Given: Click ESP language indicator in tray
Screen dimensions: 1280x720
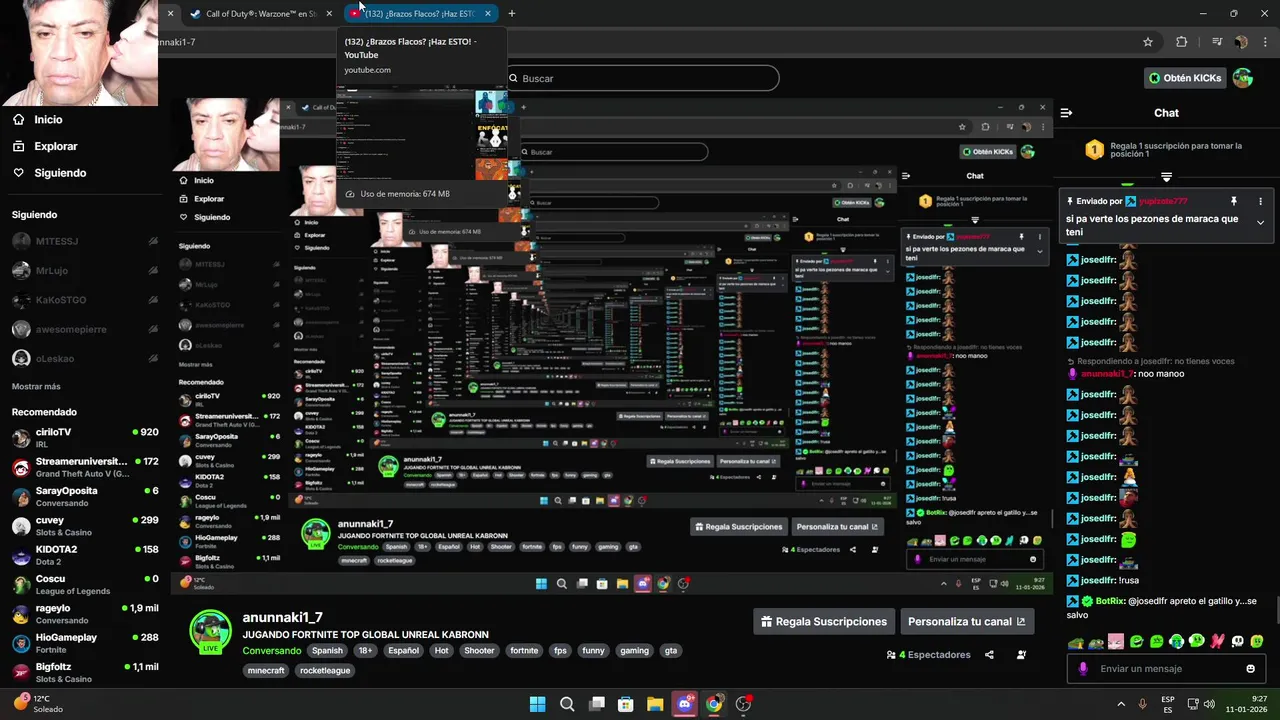Looking at the screenshot, I should click(x=1168, y=704).
